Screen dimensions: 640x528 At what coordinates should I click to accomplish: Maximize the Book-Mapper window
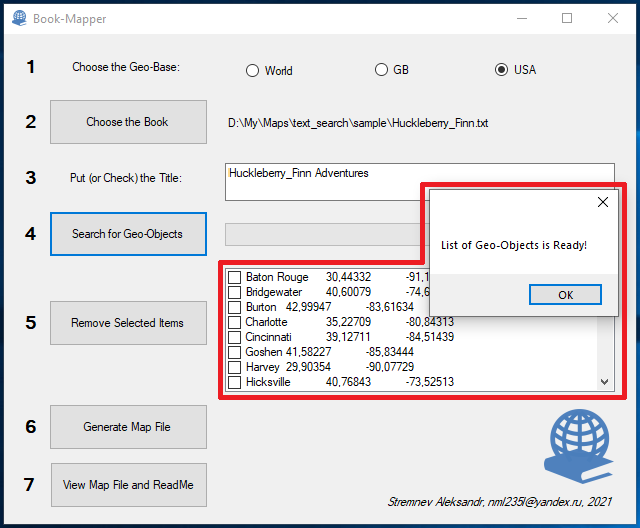click(567, 18)
